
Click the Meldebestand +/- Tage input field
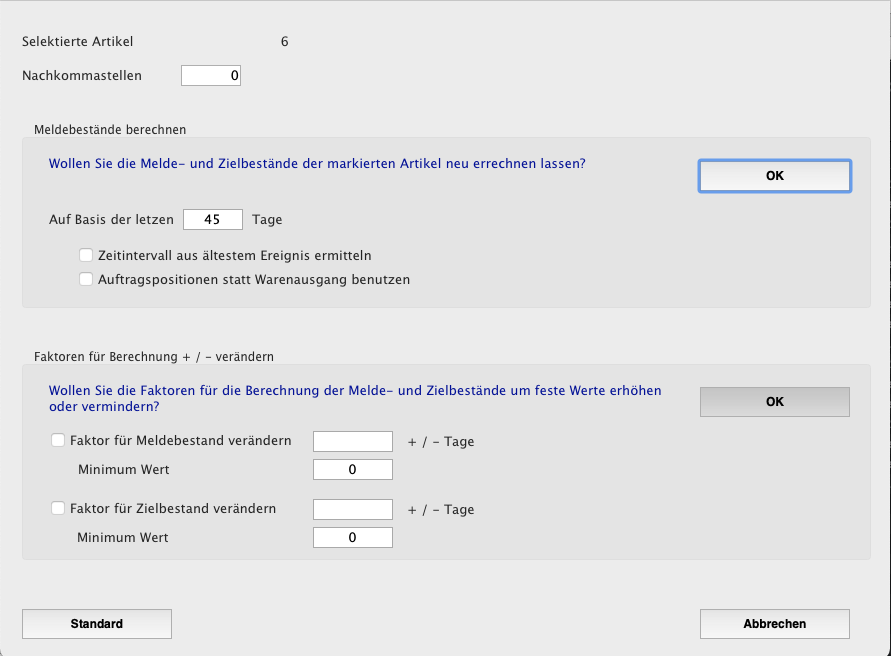(x=353, y=441)
